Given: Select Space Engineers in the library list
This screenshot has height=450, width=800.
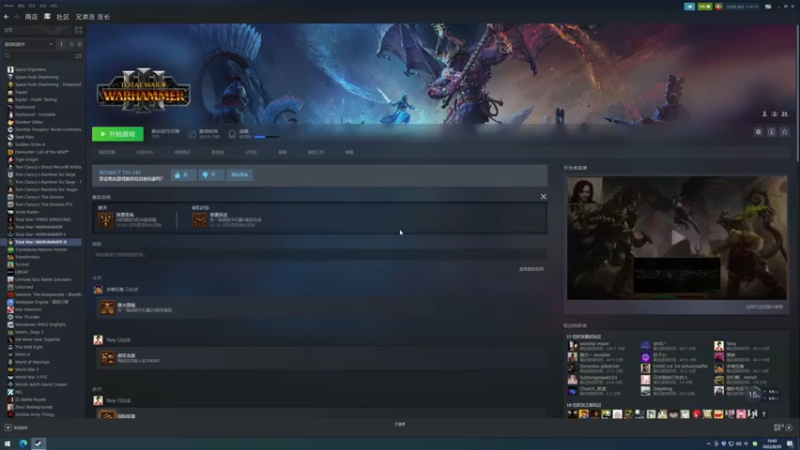Looking at the screenshot, I should tap(30, 69).
